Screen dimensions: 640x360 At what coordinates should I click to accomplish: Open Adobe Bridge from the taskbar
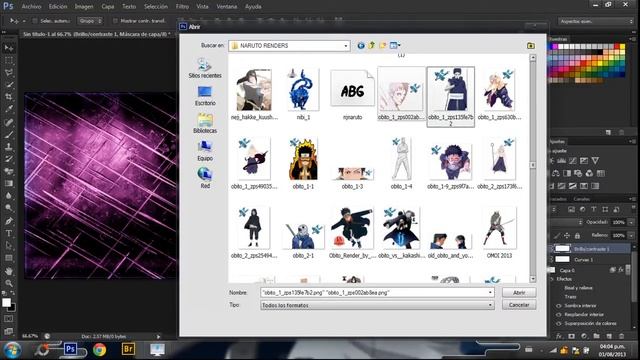[128, 349]
